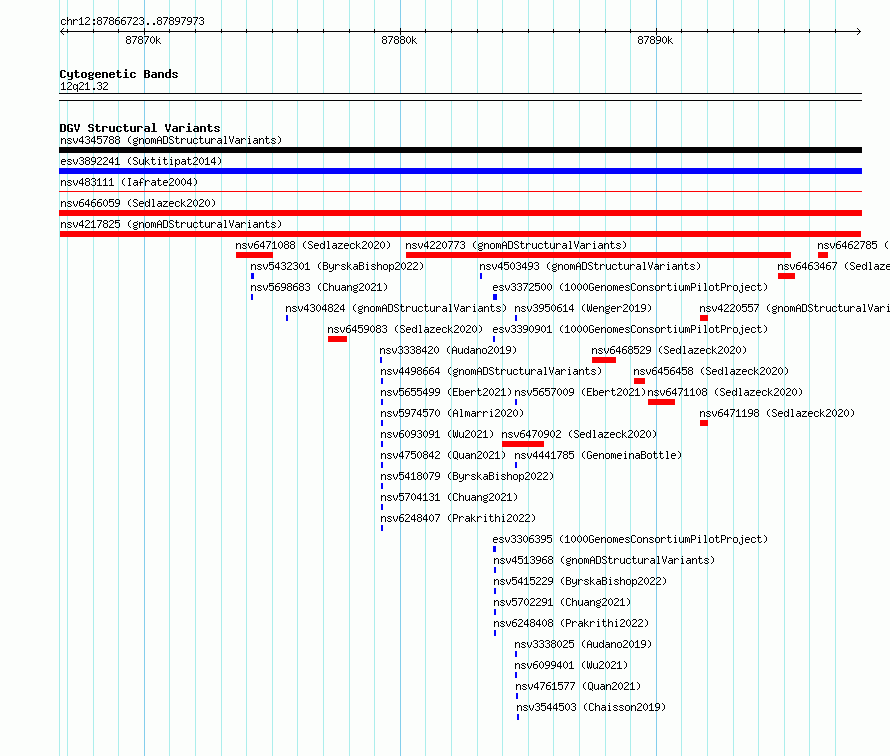Open nsv6248408 (Prakrithi2022) label
This screenshot has width=890, height=756.
coord(571,623)
